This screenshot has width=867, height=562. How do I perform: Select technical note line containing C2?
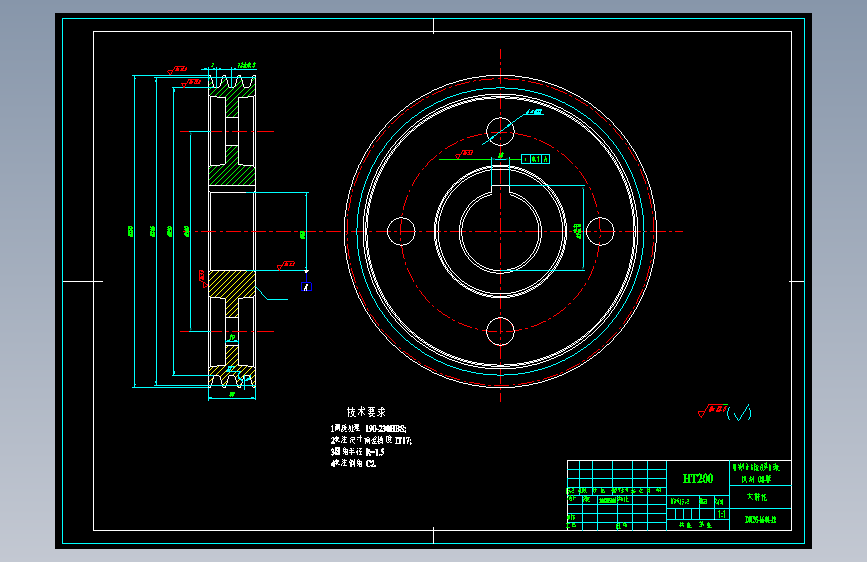click(353, 464)
